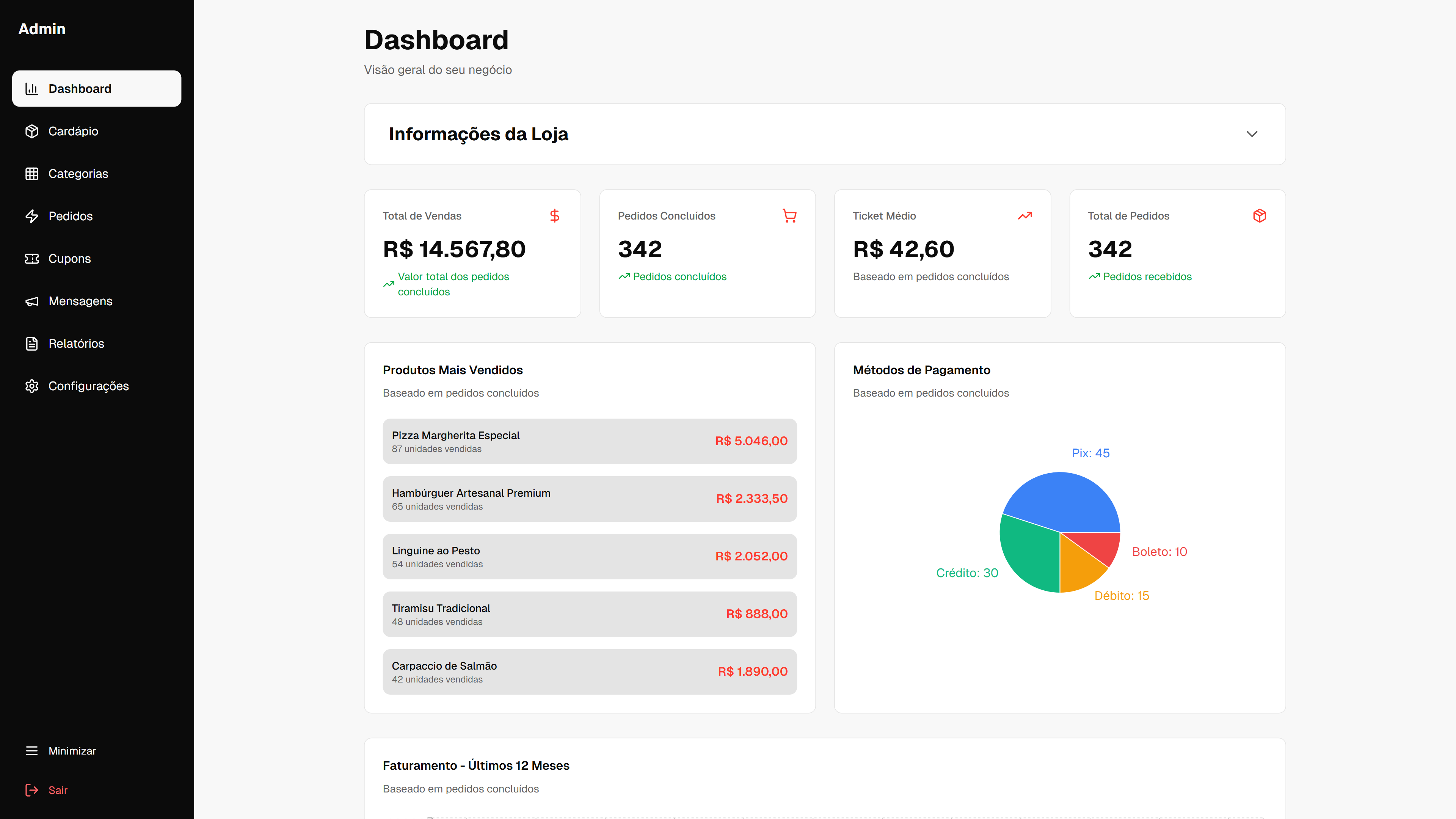1456x819 pixels.
Task: Open Relatórios via document icon
Action: 32,343
